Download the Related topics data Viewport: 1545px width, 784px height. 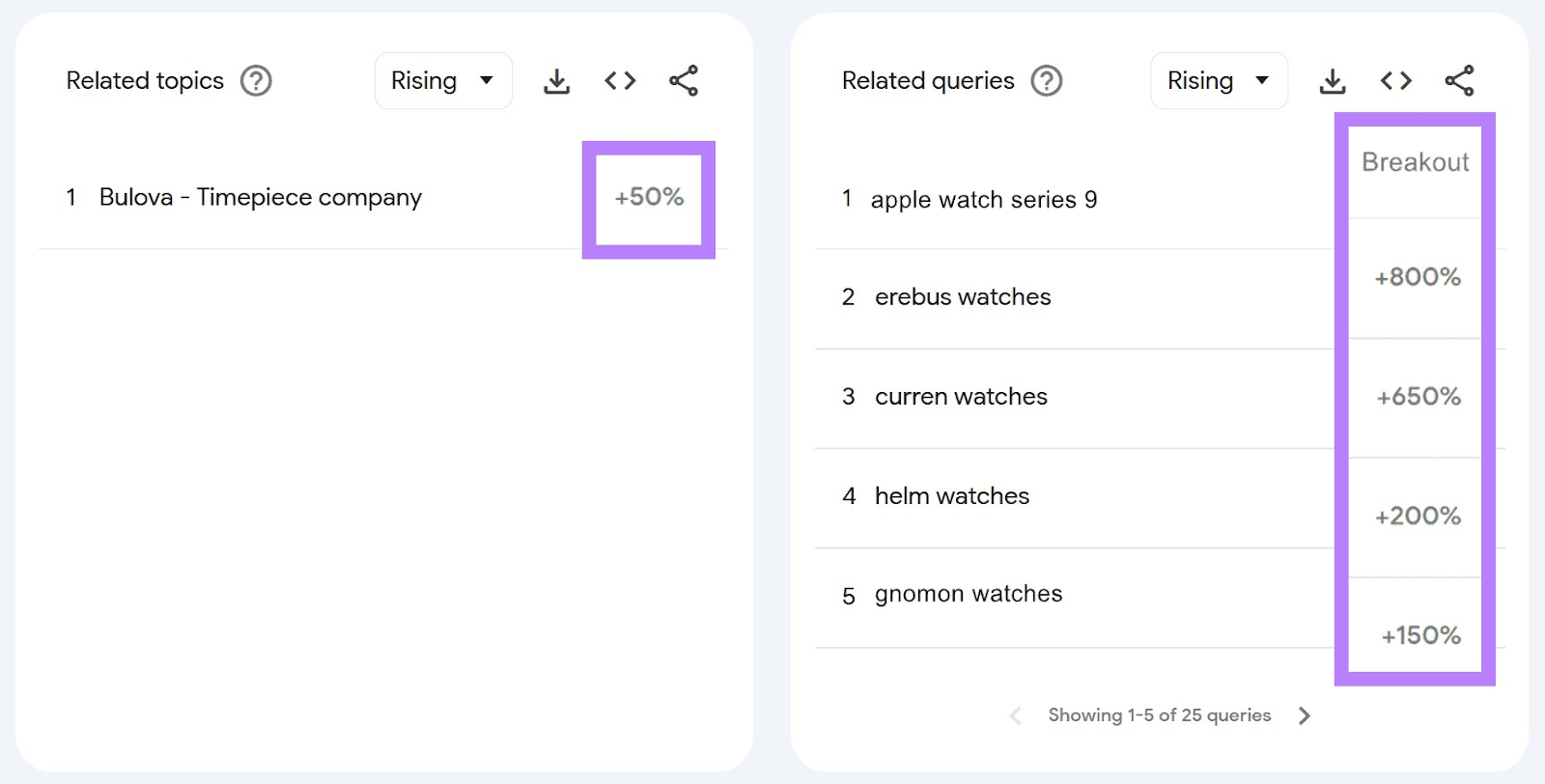[556, 81]
